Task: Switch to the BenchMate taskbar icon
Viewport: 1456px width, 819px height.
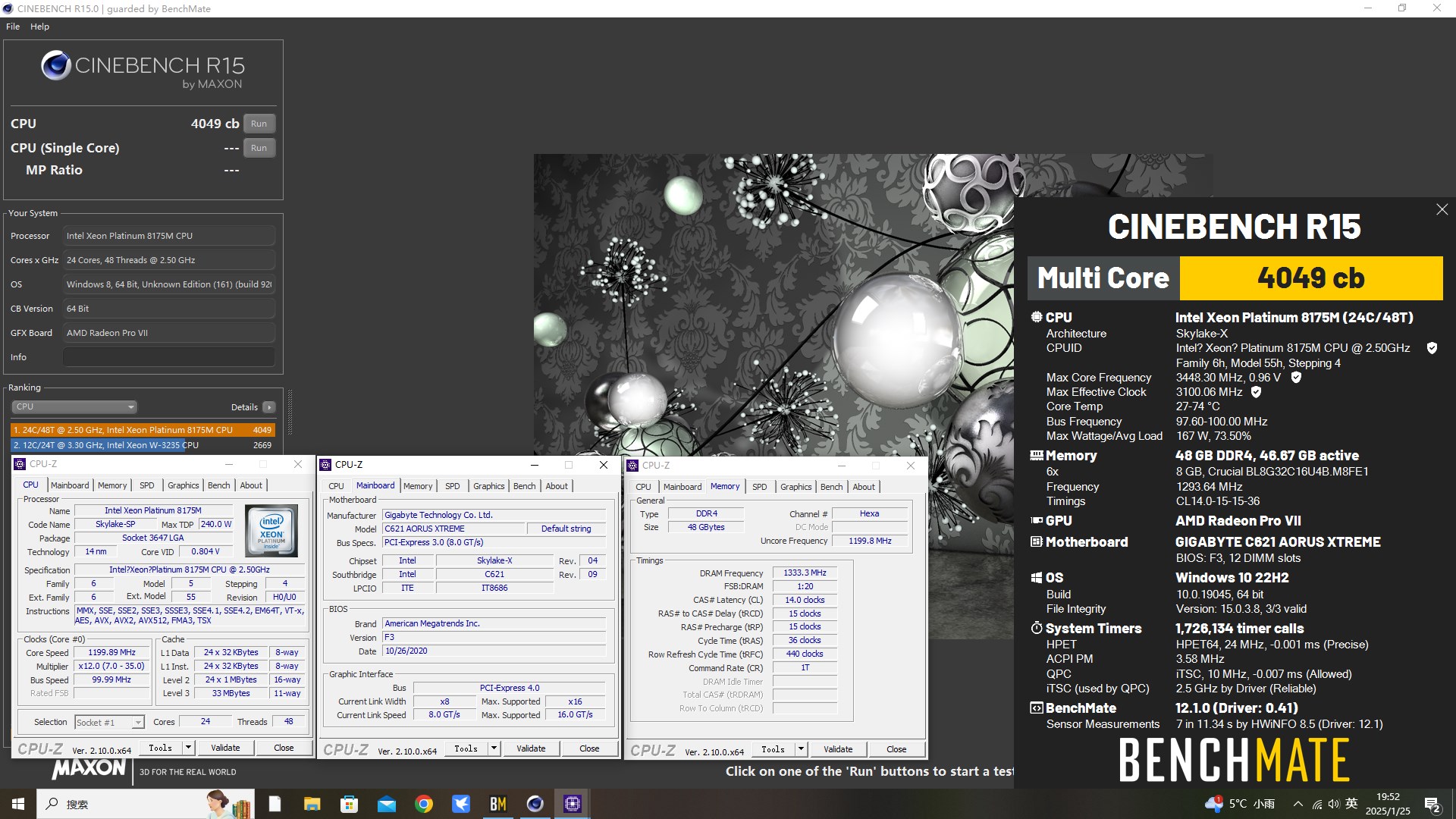Action: pos(498,804)
